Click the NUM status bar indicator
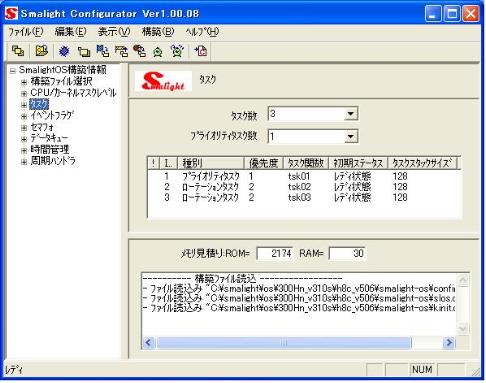486x383 pixels. coord(422,369)
